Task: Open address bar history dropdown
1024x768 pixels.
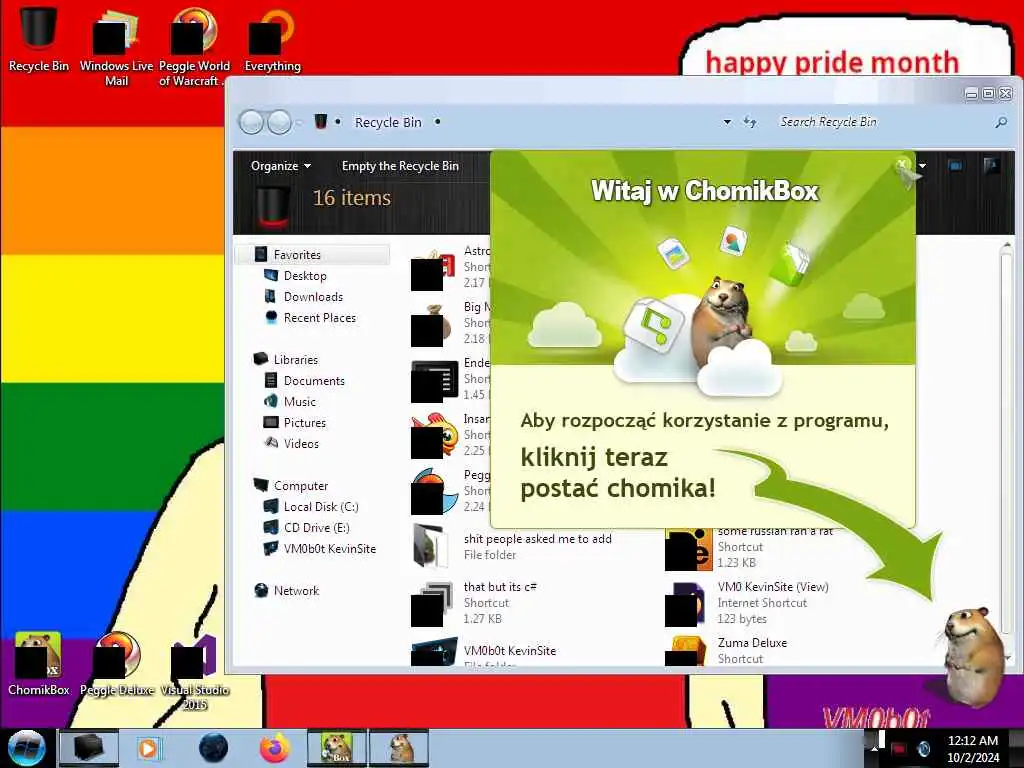Action: pyautogui.click(x=727, y=122)
